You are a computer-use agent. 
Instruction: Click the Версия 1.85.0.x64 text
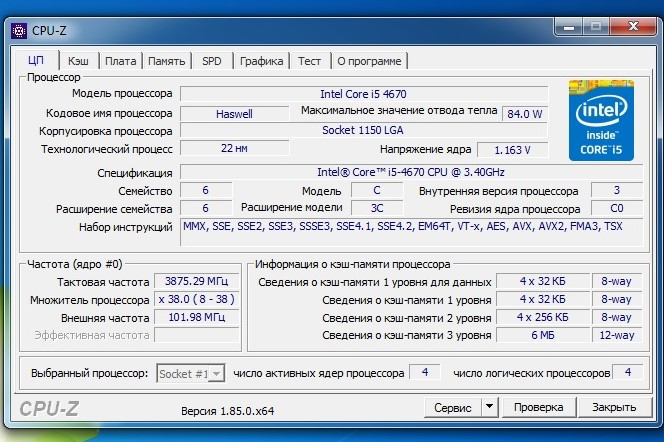pyautogui.click(x=227, y=411)
